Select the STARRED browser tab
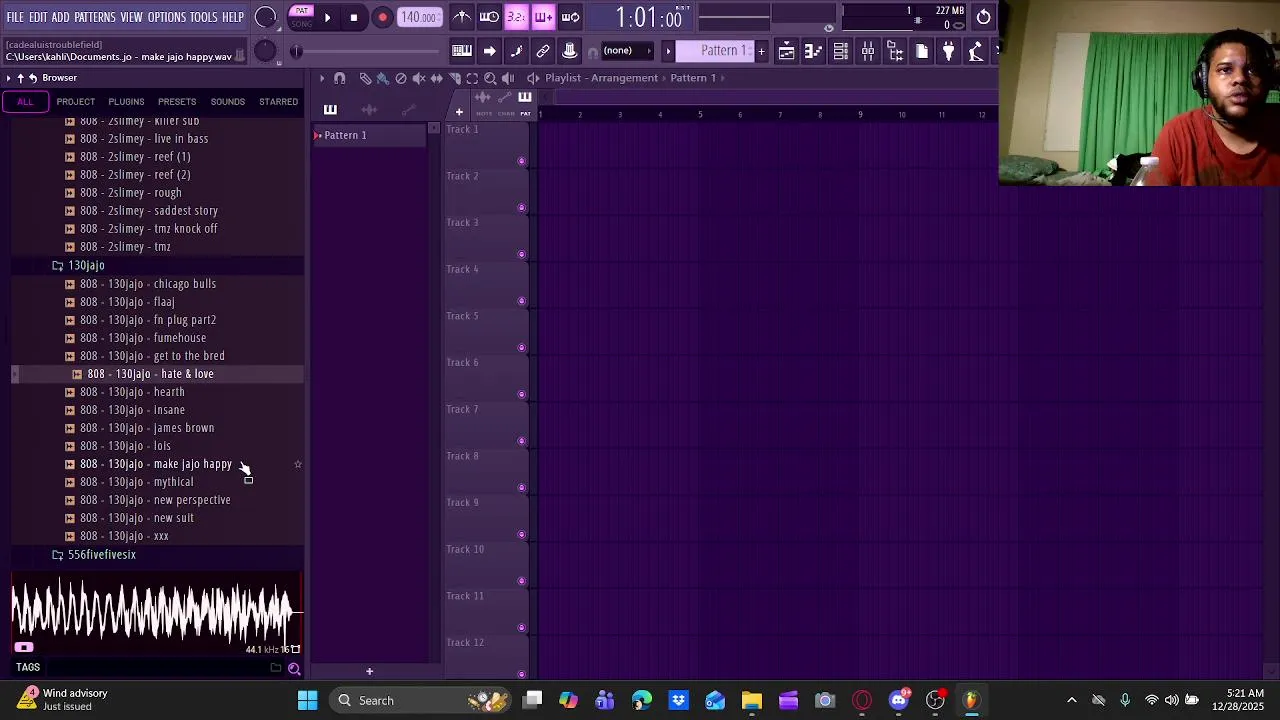This screenshot has height=720, width=1280. pyautogui.click(x=278, y=101)
